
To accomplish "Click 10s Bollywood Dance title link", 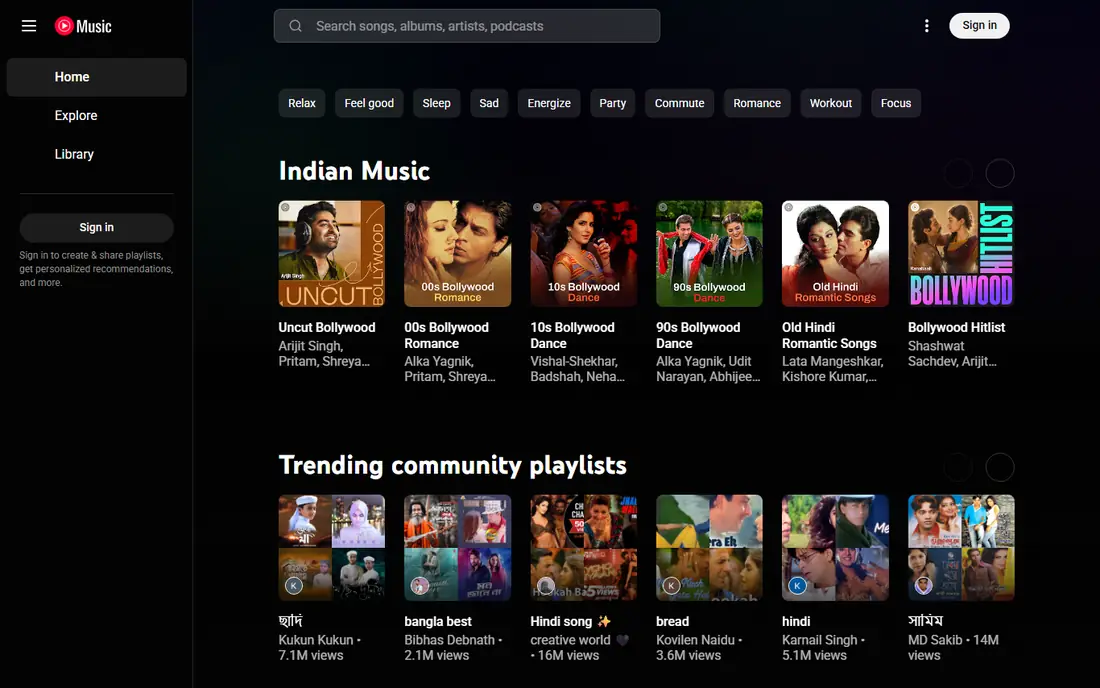I will [x=572, y=335].
